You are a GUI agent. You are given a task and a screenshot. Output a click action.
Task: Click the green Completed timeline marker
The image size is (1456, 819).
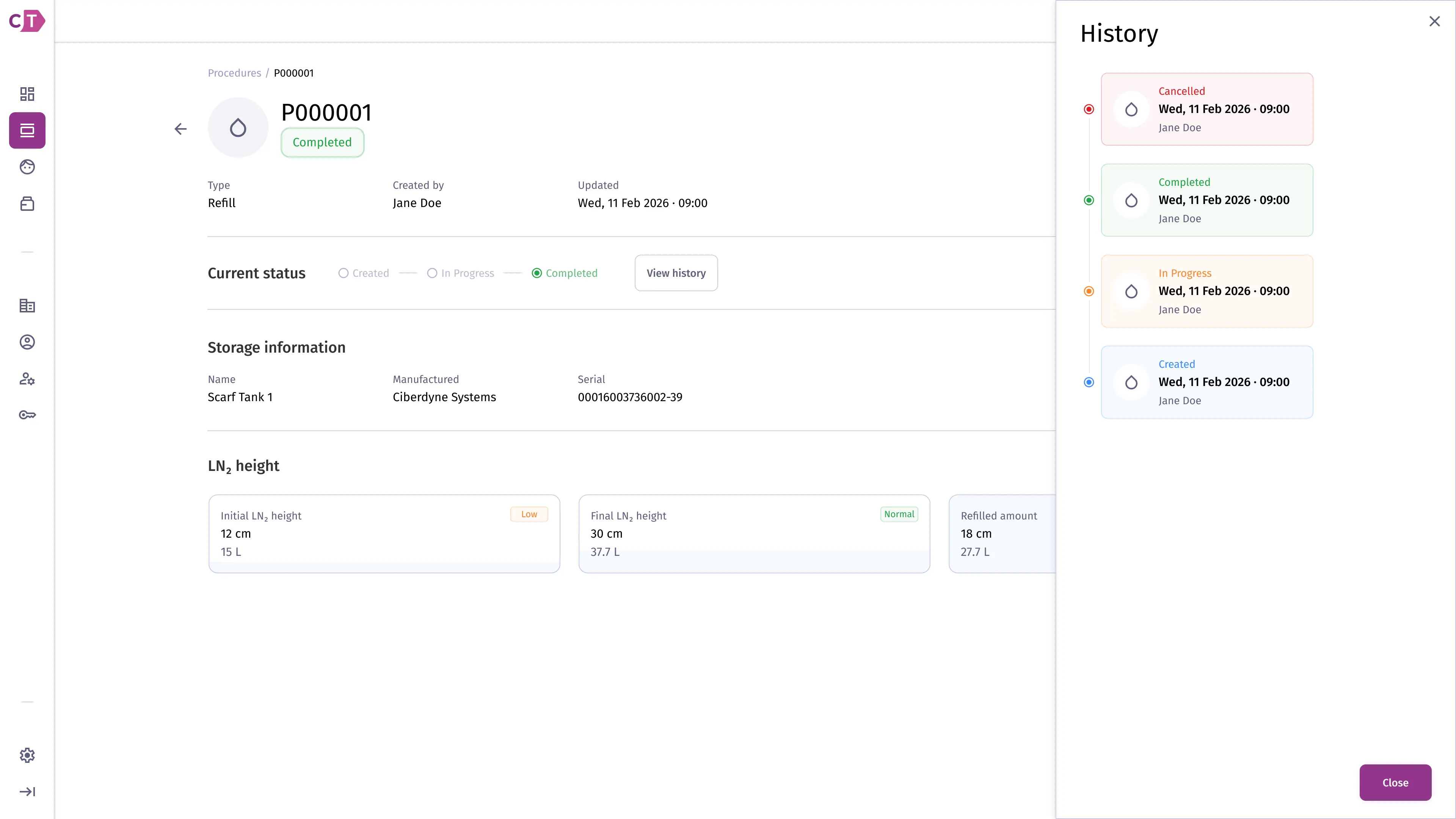[x=1089, y=200]
